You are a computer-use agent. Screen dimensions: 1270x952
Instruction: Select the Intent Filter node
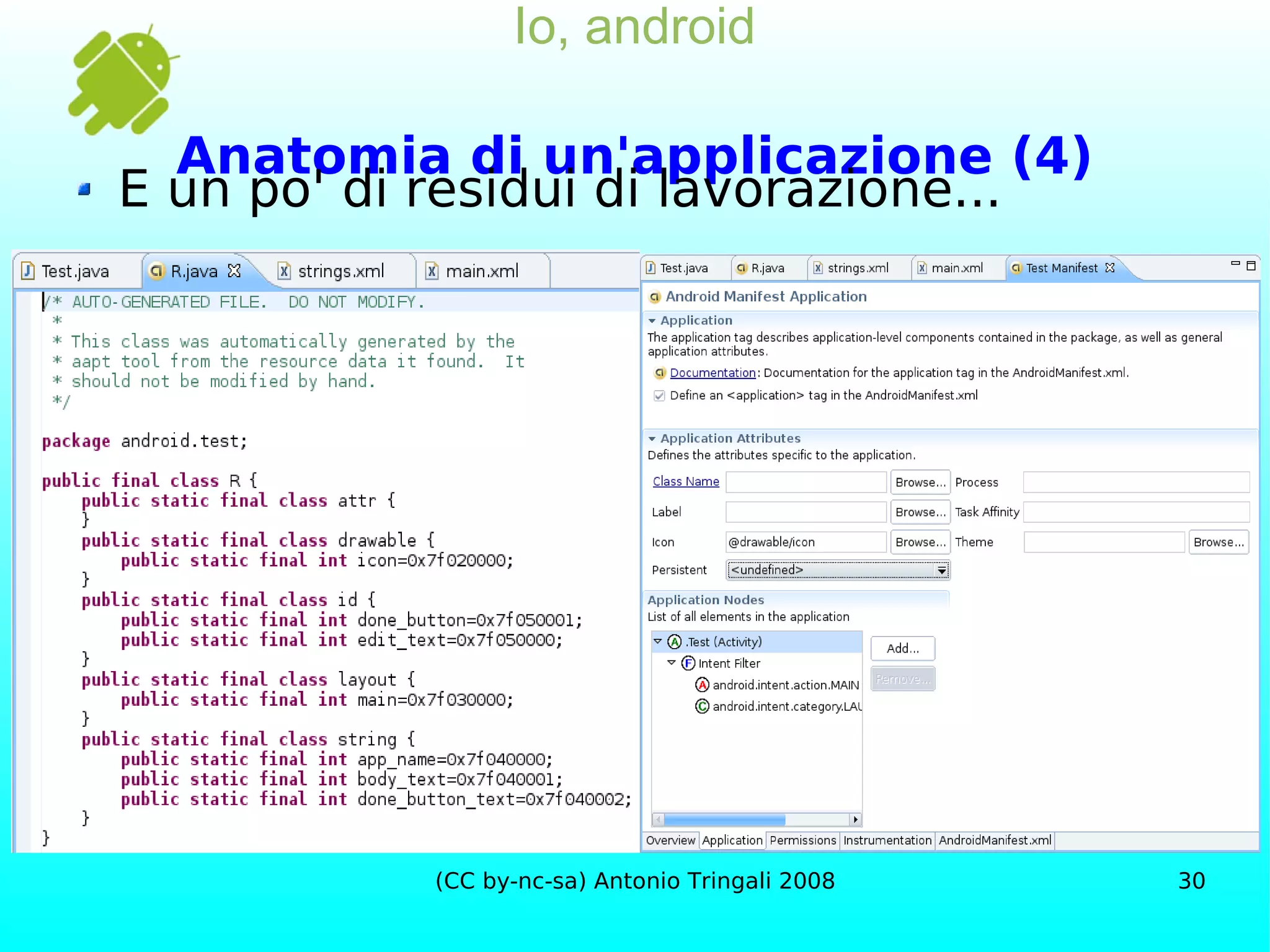[x=729, y=664]
